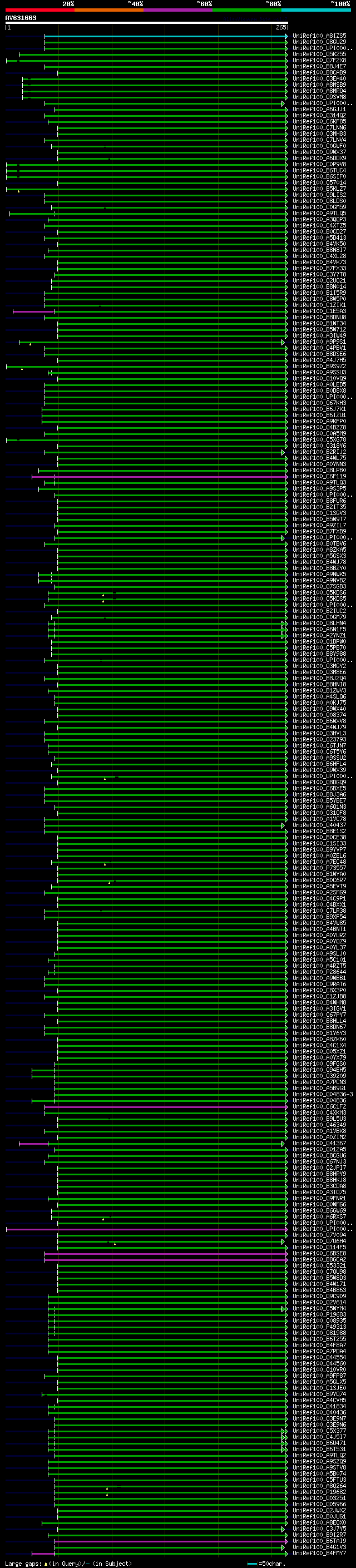Select the label UniRef100_Q31402
The width and height of the screenshot is (356, 1568).
[x=319, y=116]
